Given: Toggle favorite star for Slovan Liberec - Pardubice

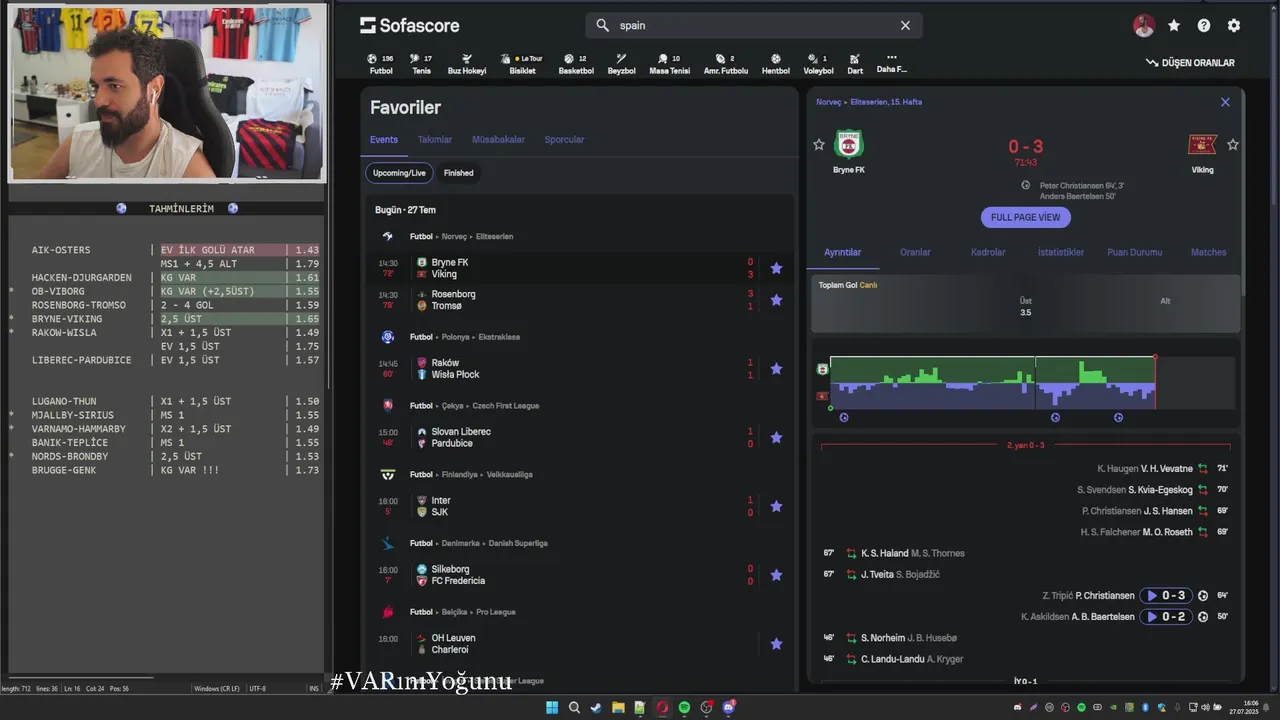Looking at the screenshot, I should point(776,437).
